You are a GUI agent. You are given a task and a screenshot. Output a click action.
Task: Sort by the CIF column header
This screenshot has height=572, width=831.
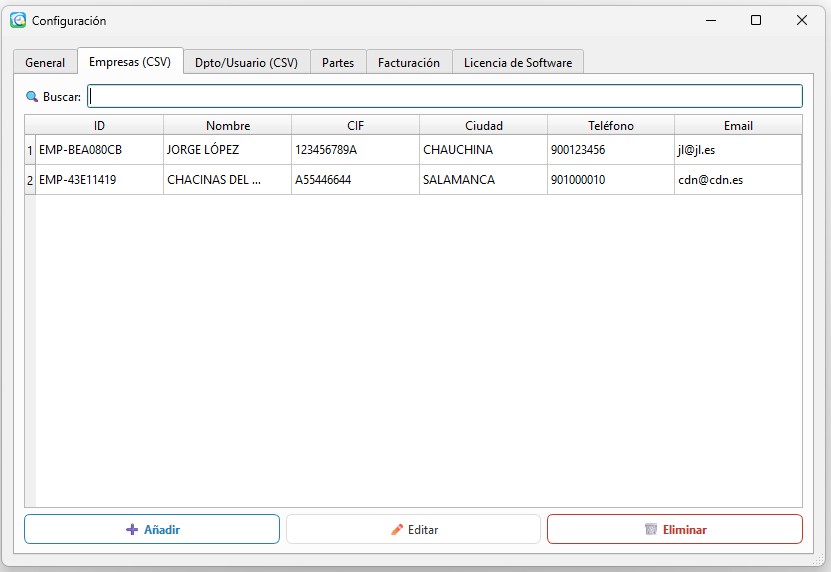356,126
